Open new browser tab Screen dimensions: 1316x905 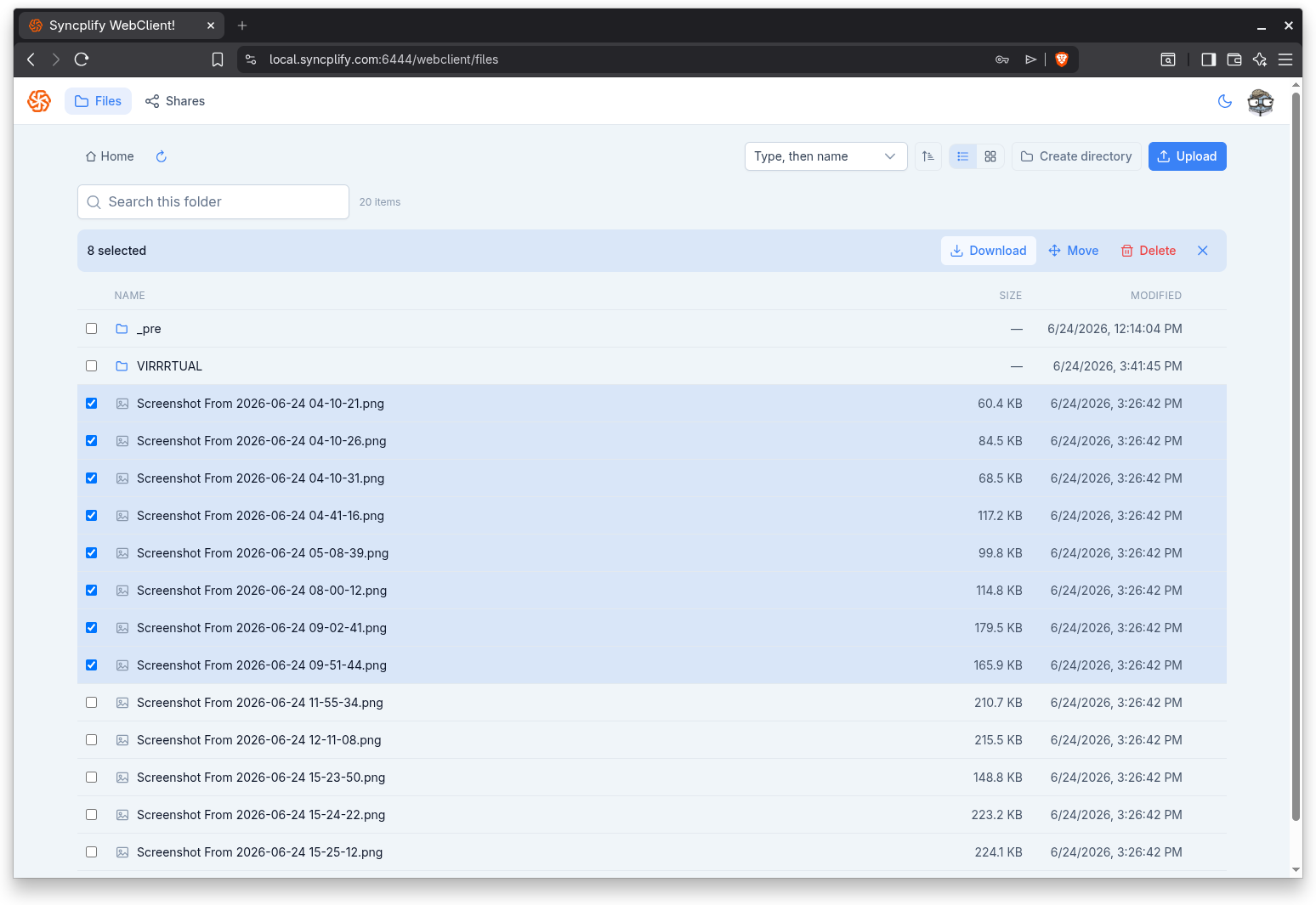click(242, 25)
